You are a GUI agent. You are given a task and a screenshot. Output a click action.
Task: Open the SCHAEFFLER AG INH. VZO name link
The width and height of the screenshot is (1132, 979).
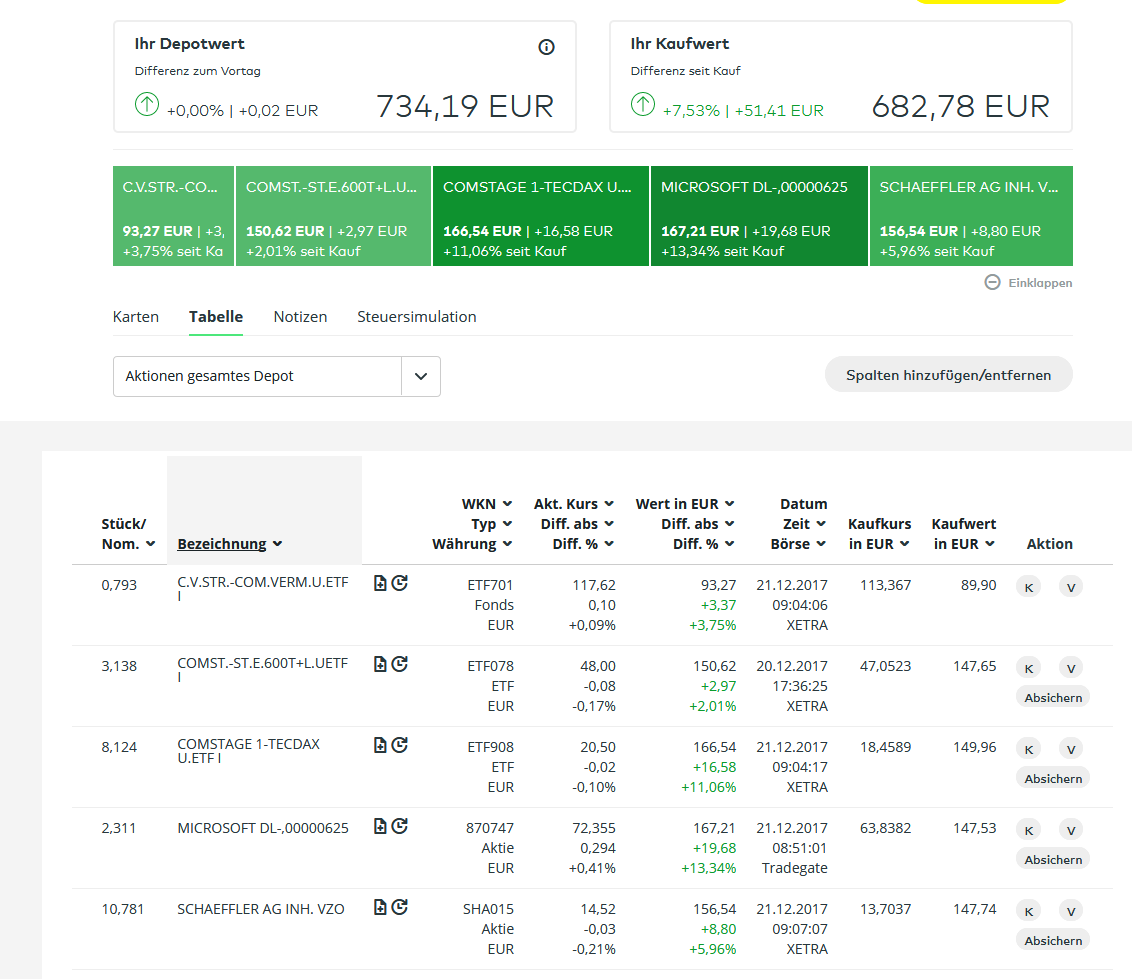click(x=260, y=908)
